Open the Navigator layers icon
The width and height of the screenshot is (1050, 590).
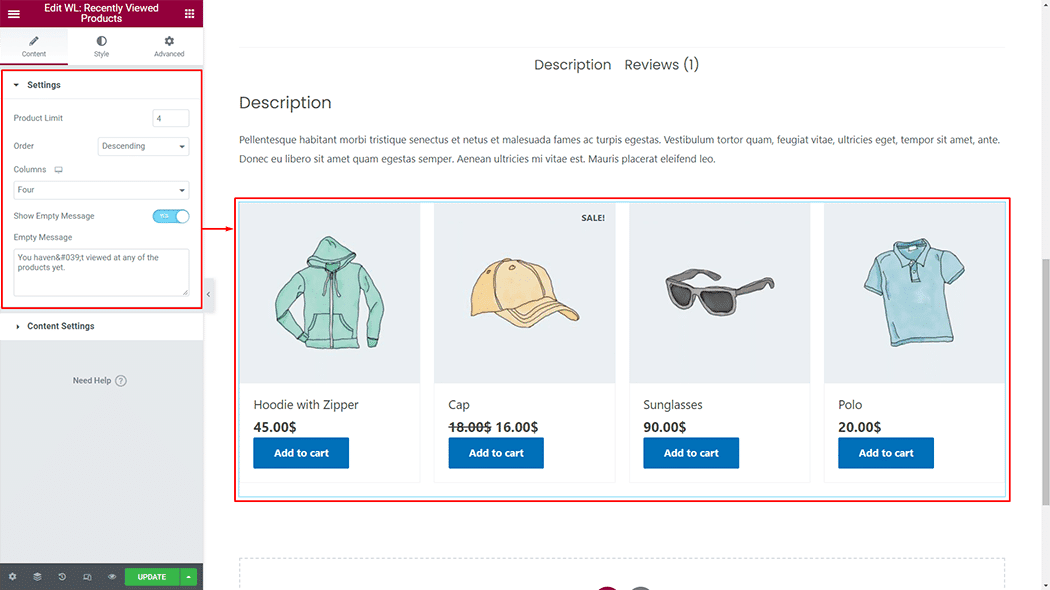coord(37,577)
